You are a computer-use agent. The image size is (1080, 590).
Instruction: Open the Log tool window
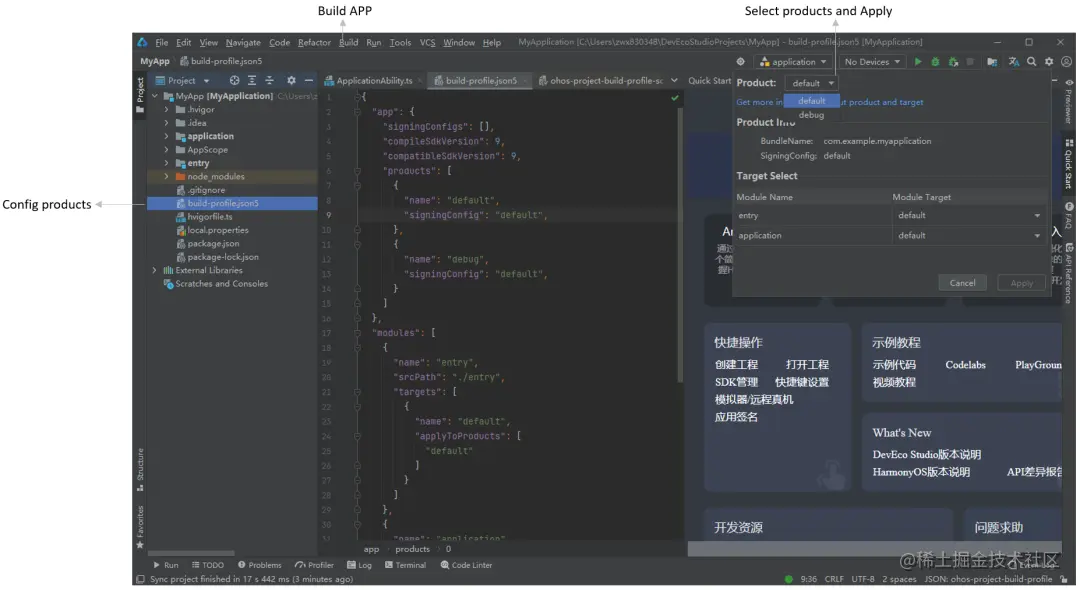(x=360, y=565)
